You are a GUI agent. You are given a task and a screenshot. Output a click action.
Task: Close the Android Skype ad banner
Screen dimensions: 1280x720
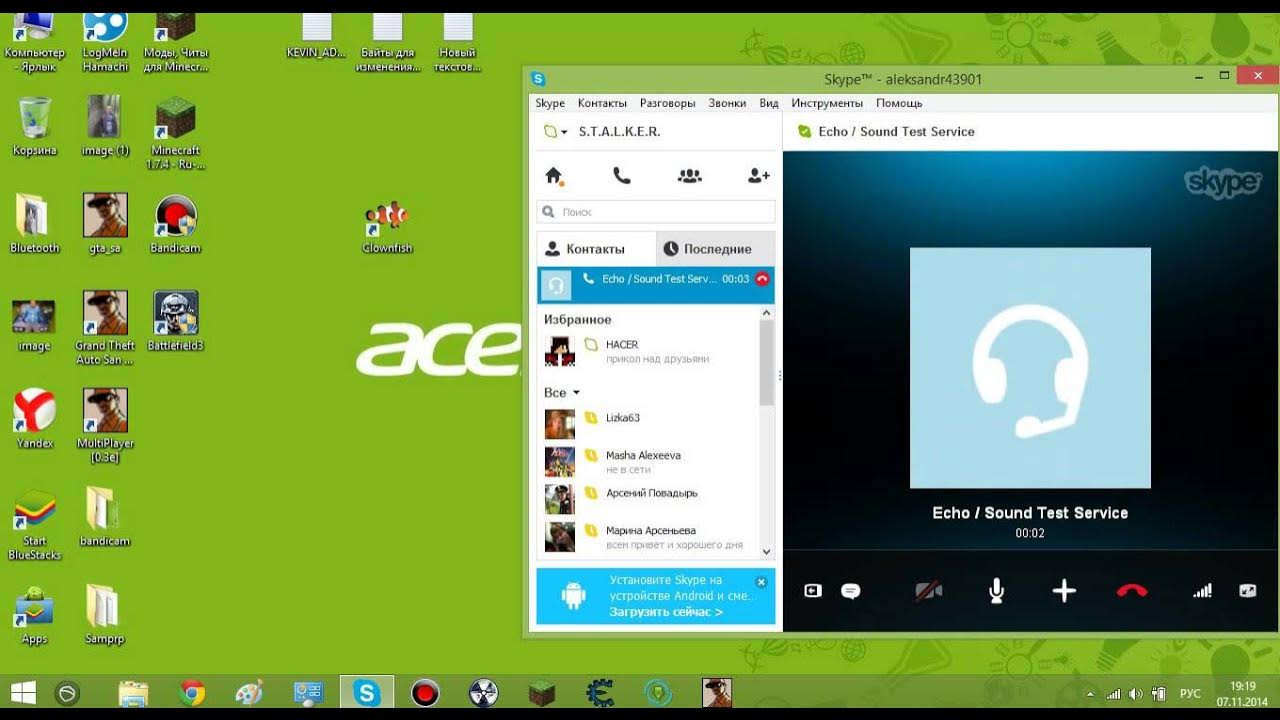click(761, 581)
